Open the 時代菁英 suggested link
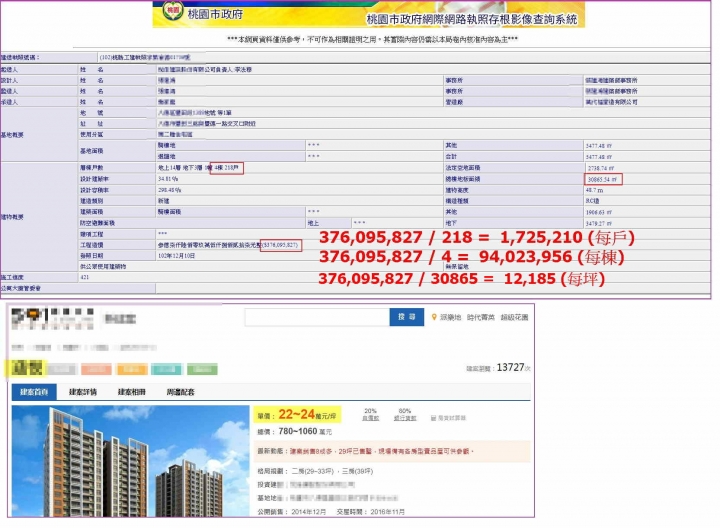 (x=481, y=317)
